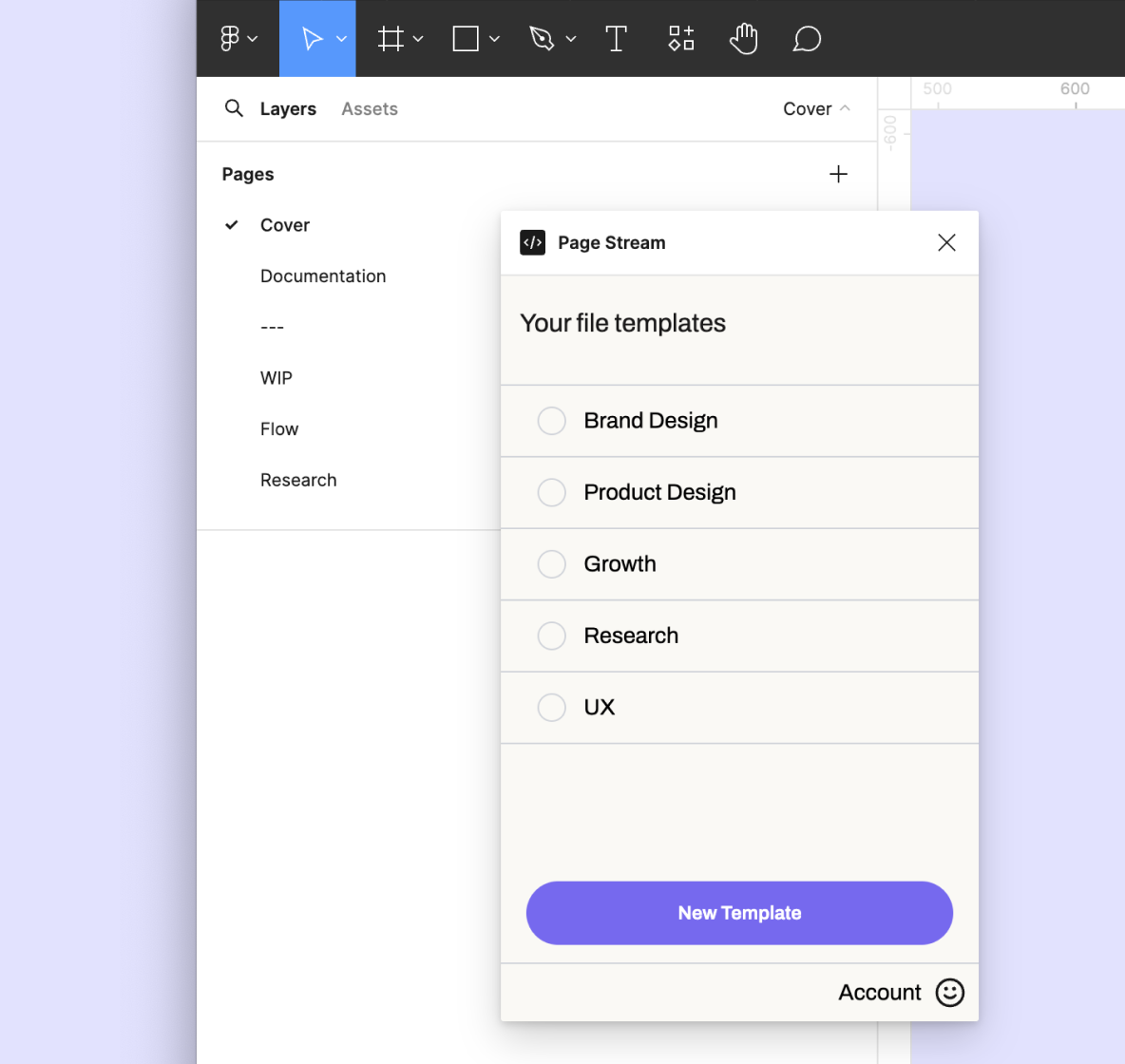The width and height of the screenshot is (1125, 1064).
Task: Select the Rectangle shape tool
Action: point(466,38)
